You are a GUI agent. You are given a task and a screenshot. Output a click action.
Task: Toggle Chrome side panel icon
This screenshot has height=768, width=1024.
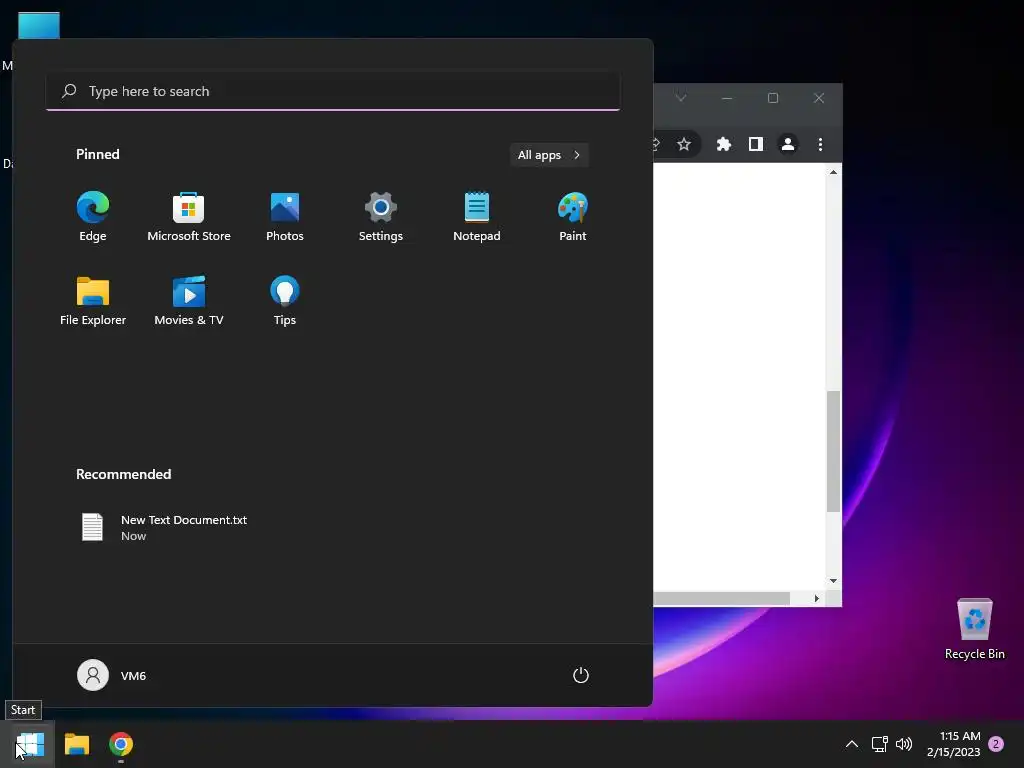[x=756, y=144]
